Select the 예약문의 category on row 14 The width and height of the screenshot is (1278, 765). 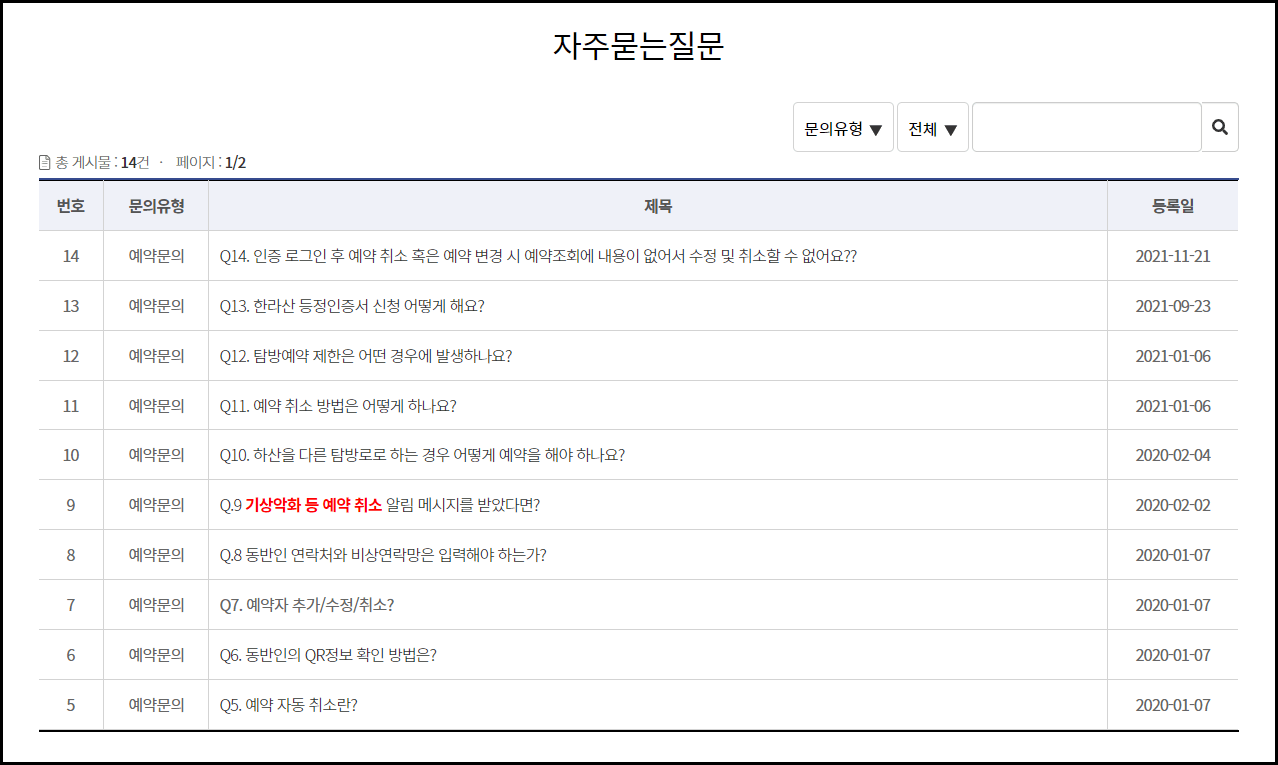point(157,256)
